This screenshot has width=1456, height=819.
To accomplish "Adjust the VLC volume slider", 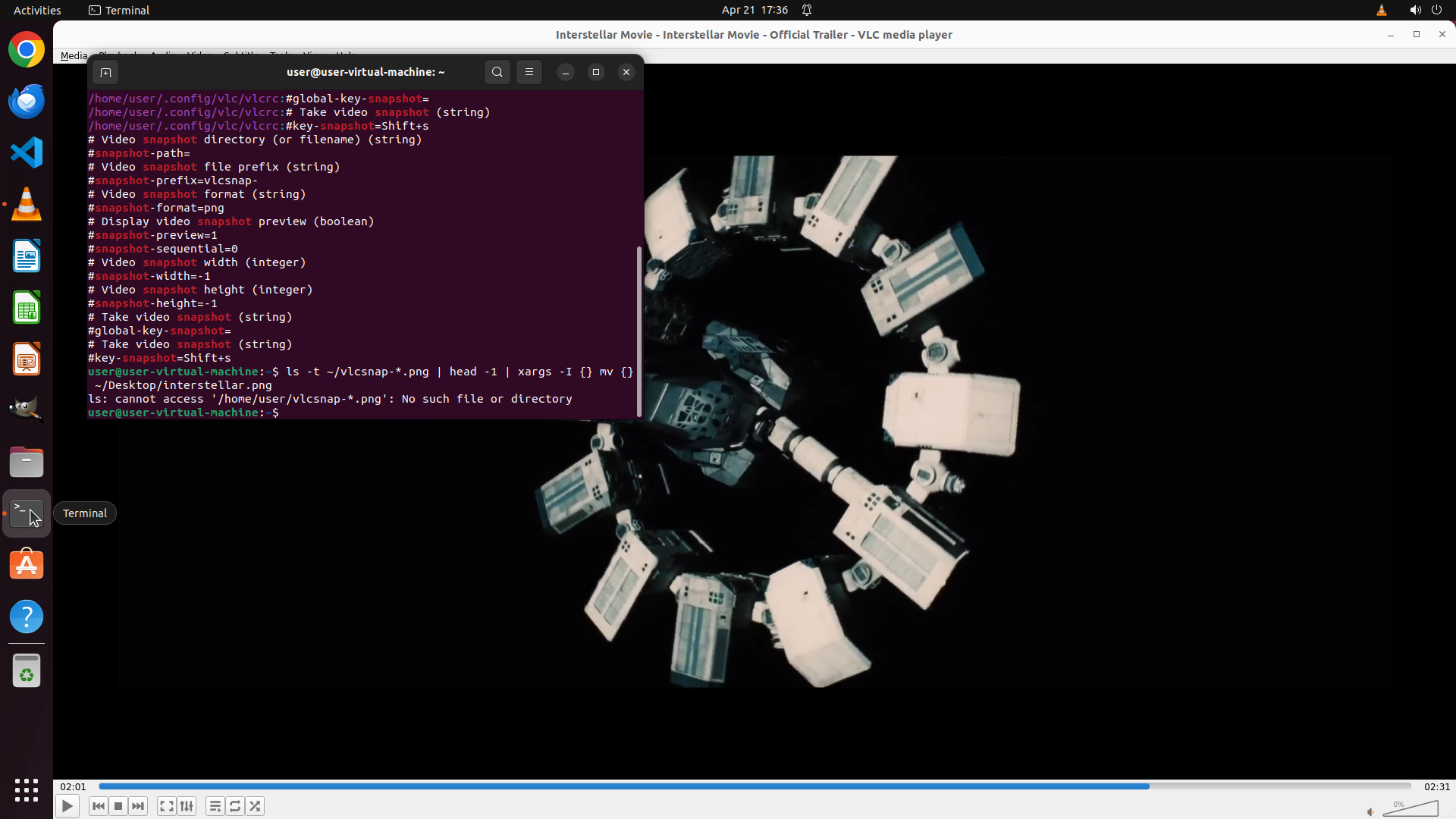I will click(1410, 809).
